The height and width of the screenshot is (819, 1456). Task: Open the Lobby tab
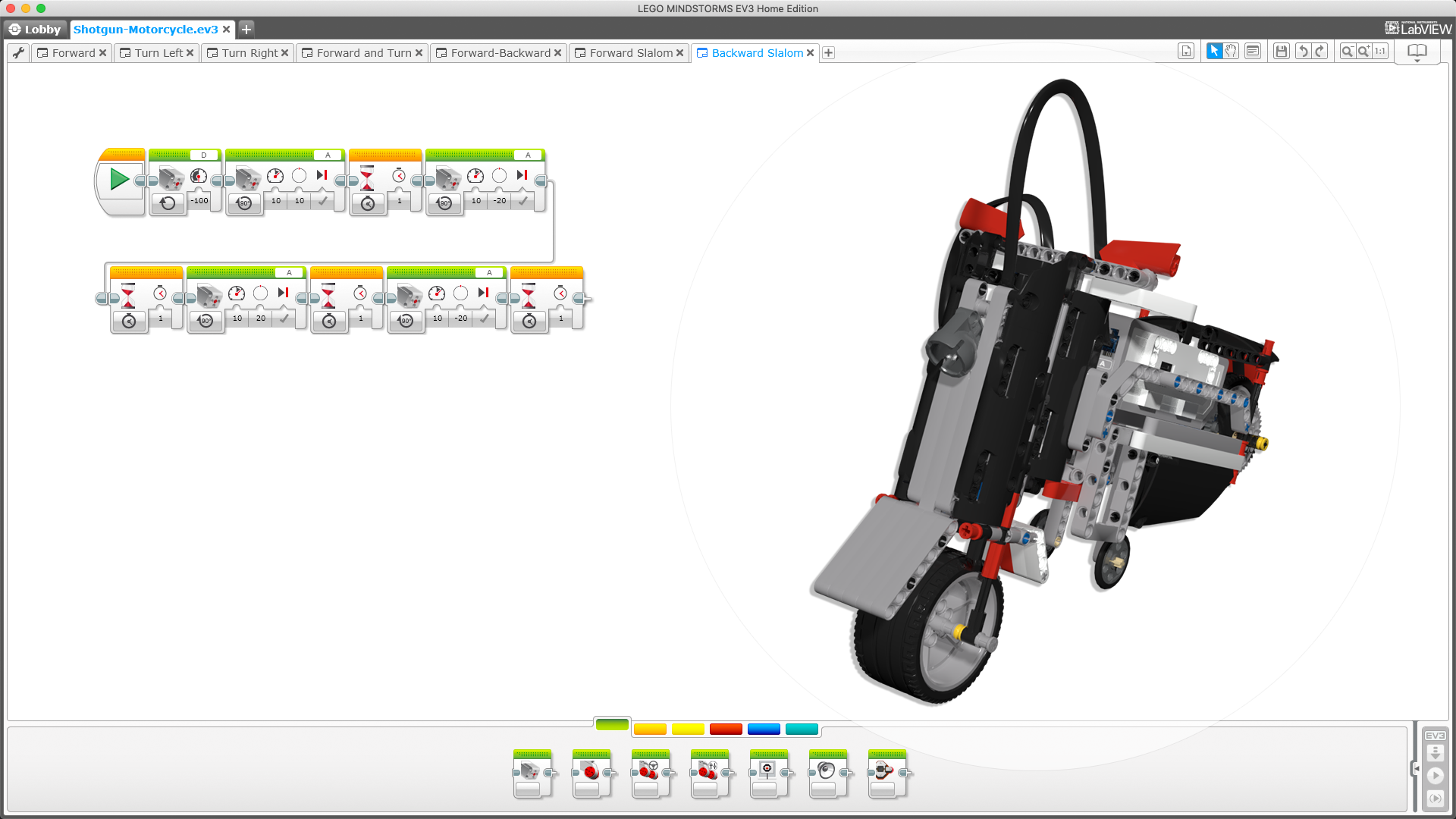coord(34,29)
